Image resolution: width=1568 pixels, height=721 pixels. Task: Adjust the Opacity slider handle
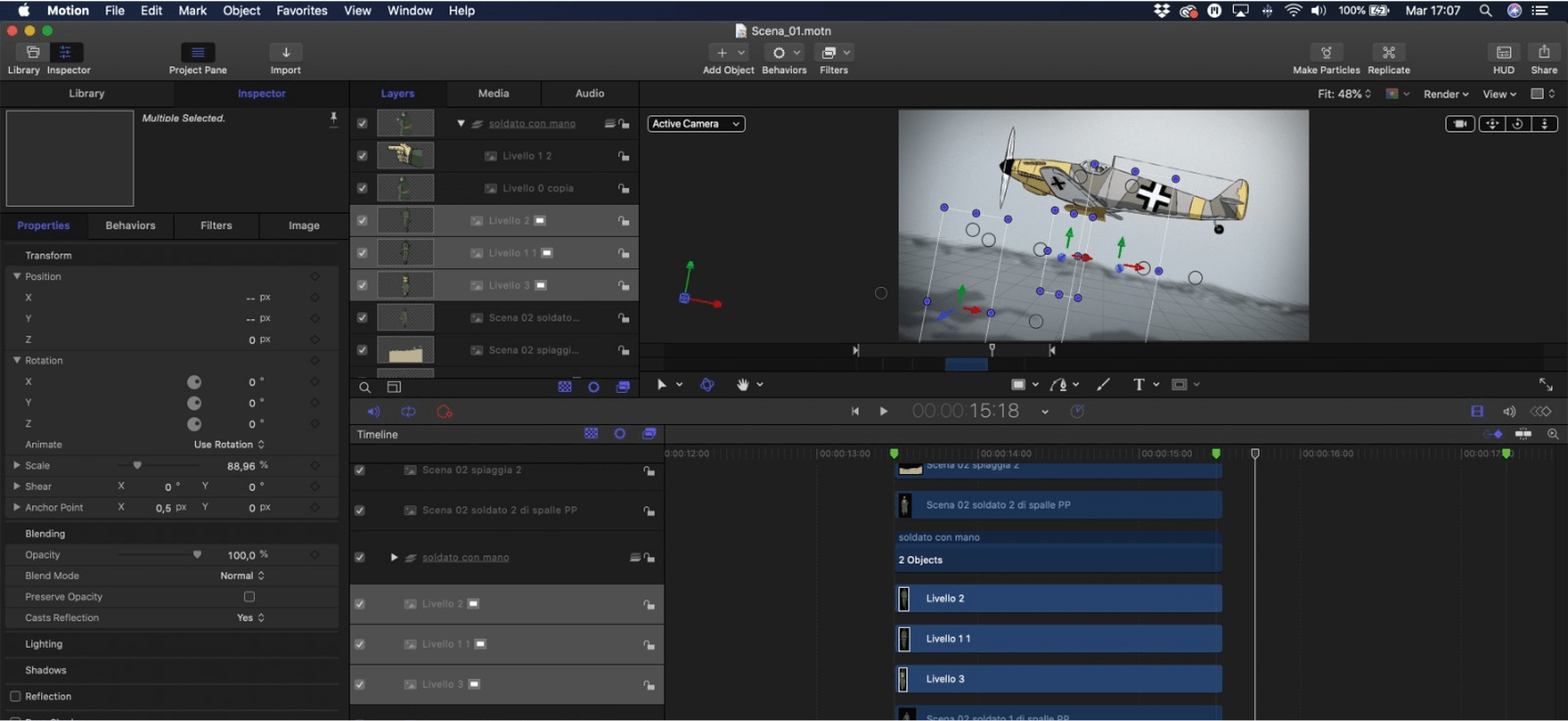point(197,555)
